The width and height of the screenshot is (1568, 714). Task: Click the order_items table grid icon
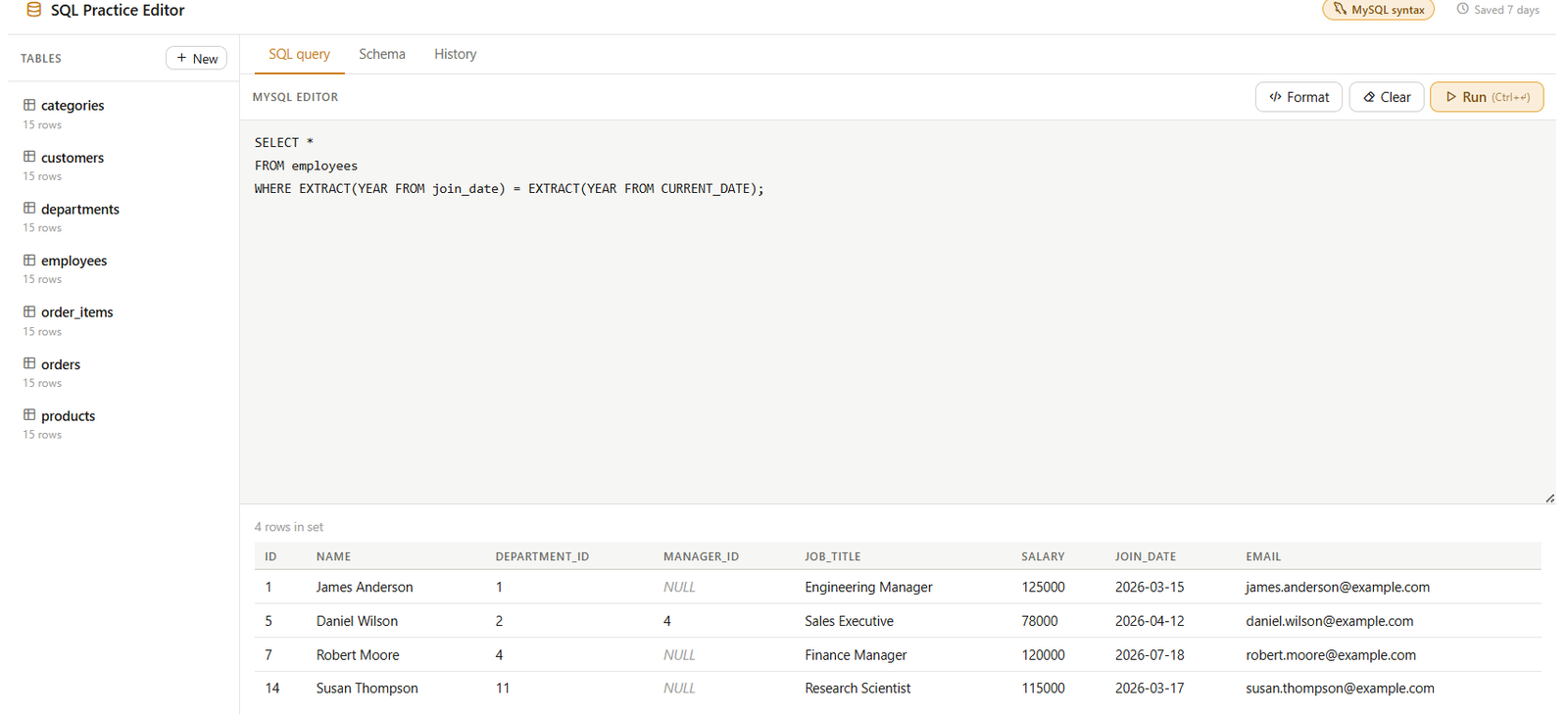click(29, 311)
